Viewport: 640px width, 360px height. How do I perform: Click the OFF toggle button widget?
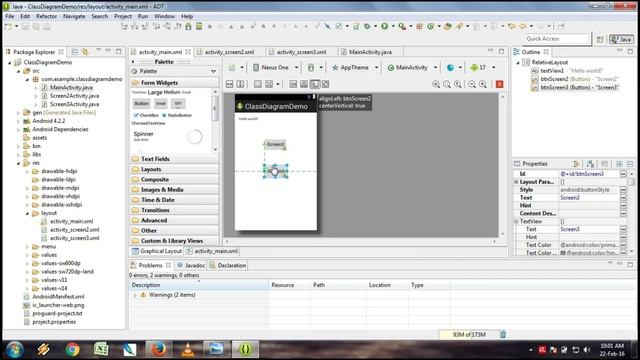pos(178,104)
